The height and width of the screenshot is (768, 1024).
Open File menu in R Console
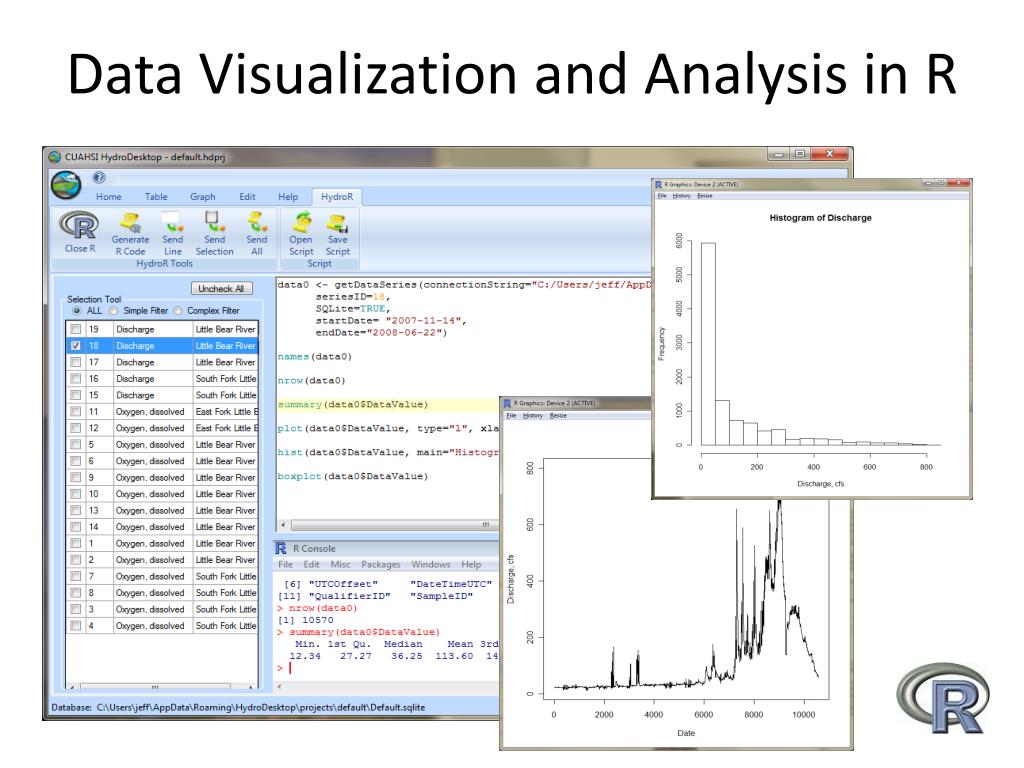(x=285, y=564)
